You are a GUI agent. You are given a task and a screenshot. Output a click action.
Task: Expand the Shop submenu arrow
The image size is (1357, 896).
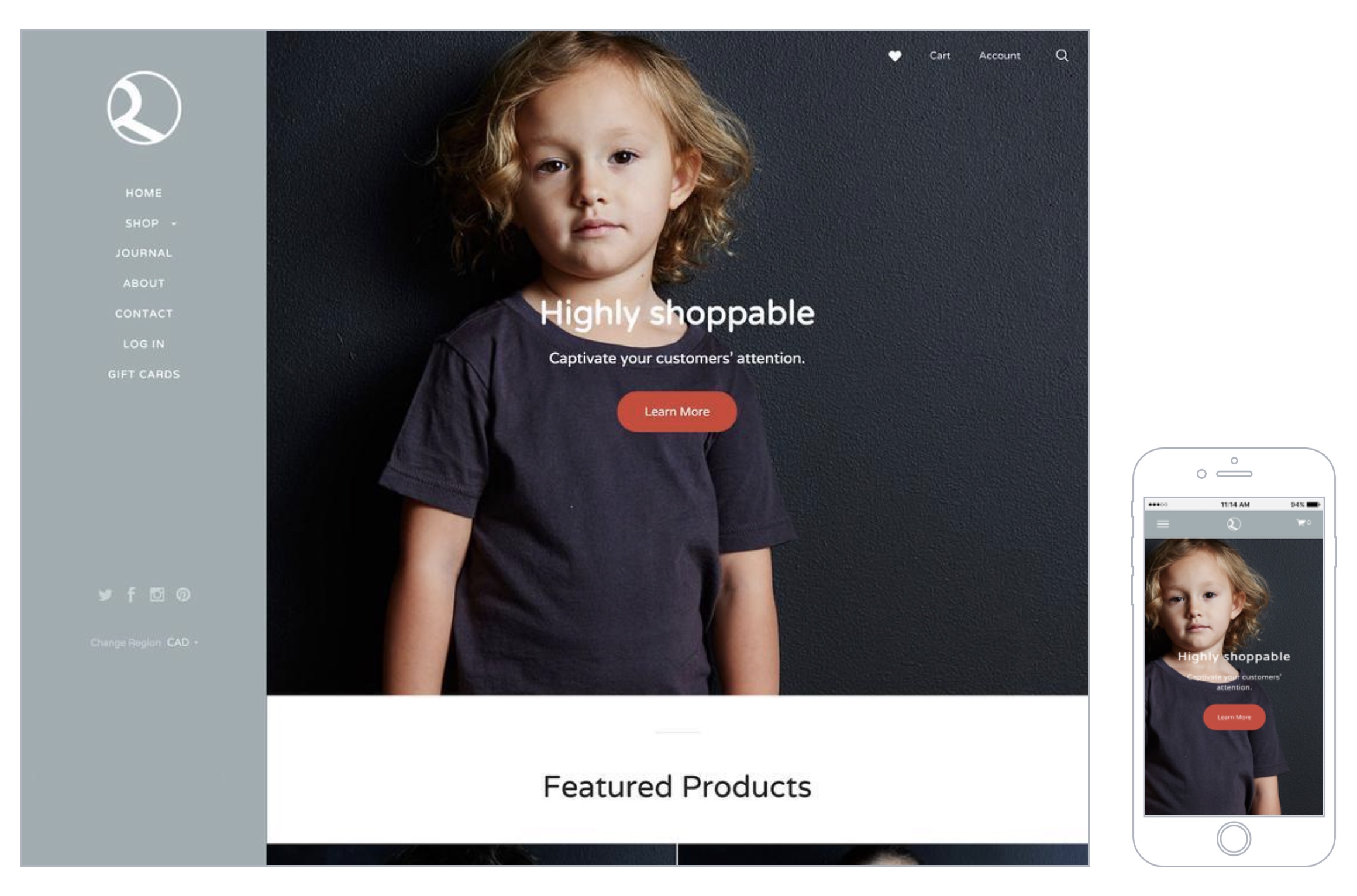(x=174, y=224)
